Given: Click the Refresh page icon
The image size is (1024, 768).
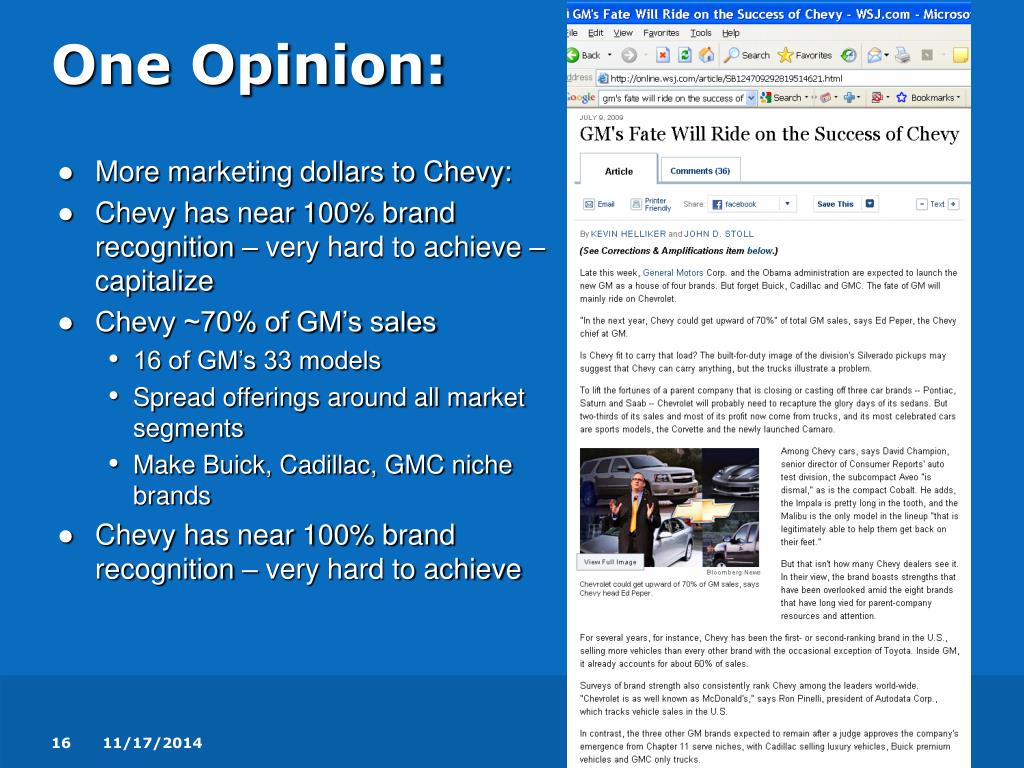Looking at the screenshot, I should pos(684,56).
